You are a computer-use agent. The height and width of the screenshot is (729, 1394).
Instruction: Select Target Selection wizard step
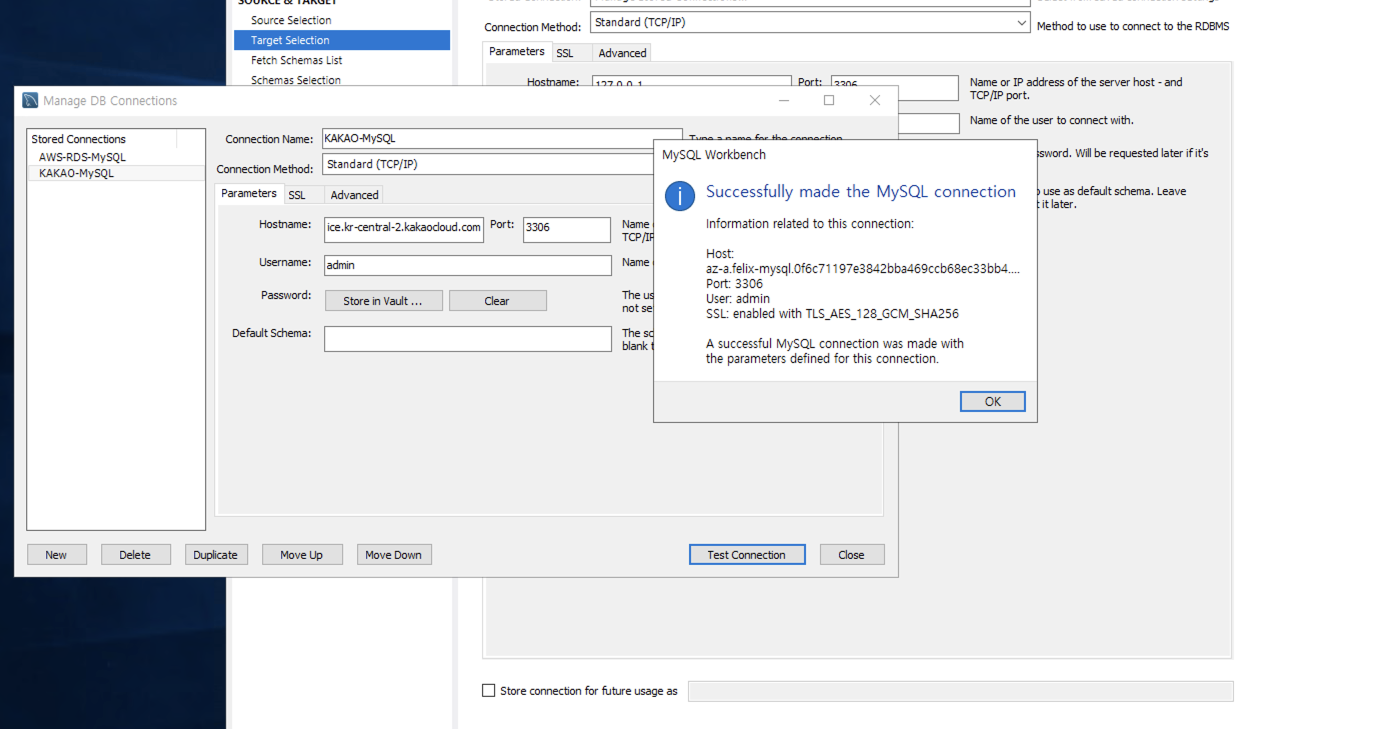[342, 40]
